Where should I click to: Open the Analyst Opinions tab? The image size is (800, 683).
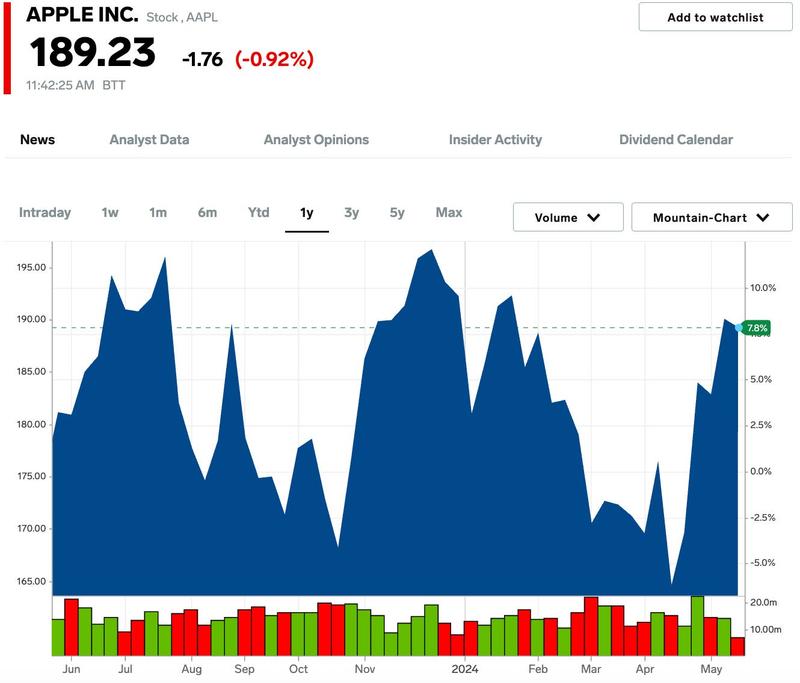(x=316, y=139)
